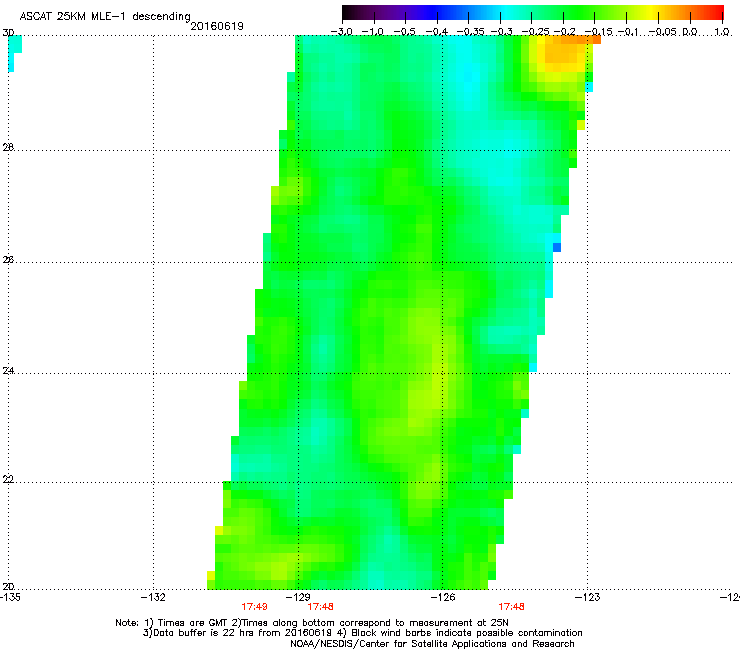
Task: Click the note line about '3)Data buffer is 22 hrs'
Action: 362,633
